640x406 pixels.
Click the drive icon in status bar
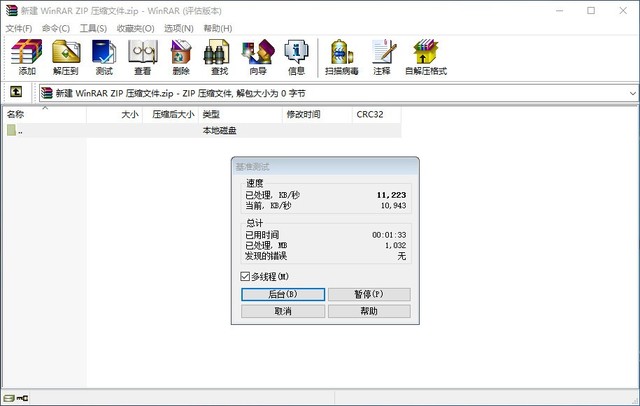[9, 398]
